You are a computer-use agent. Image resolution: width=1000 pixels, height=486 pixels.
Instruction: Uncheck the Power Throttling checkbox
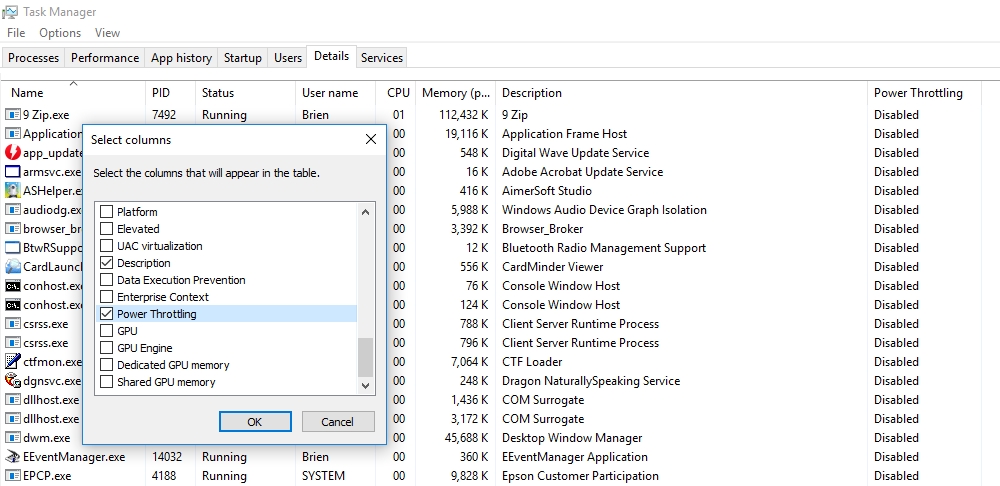click(107, 314)
